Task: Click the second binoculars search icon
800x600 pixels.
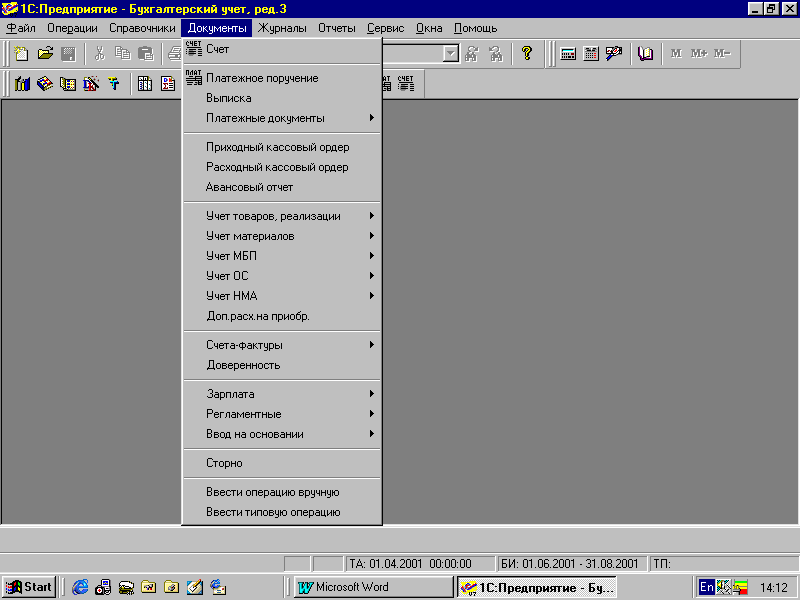Action: [495, 54]
